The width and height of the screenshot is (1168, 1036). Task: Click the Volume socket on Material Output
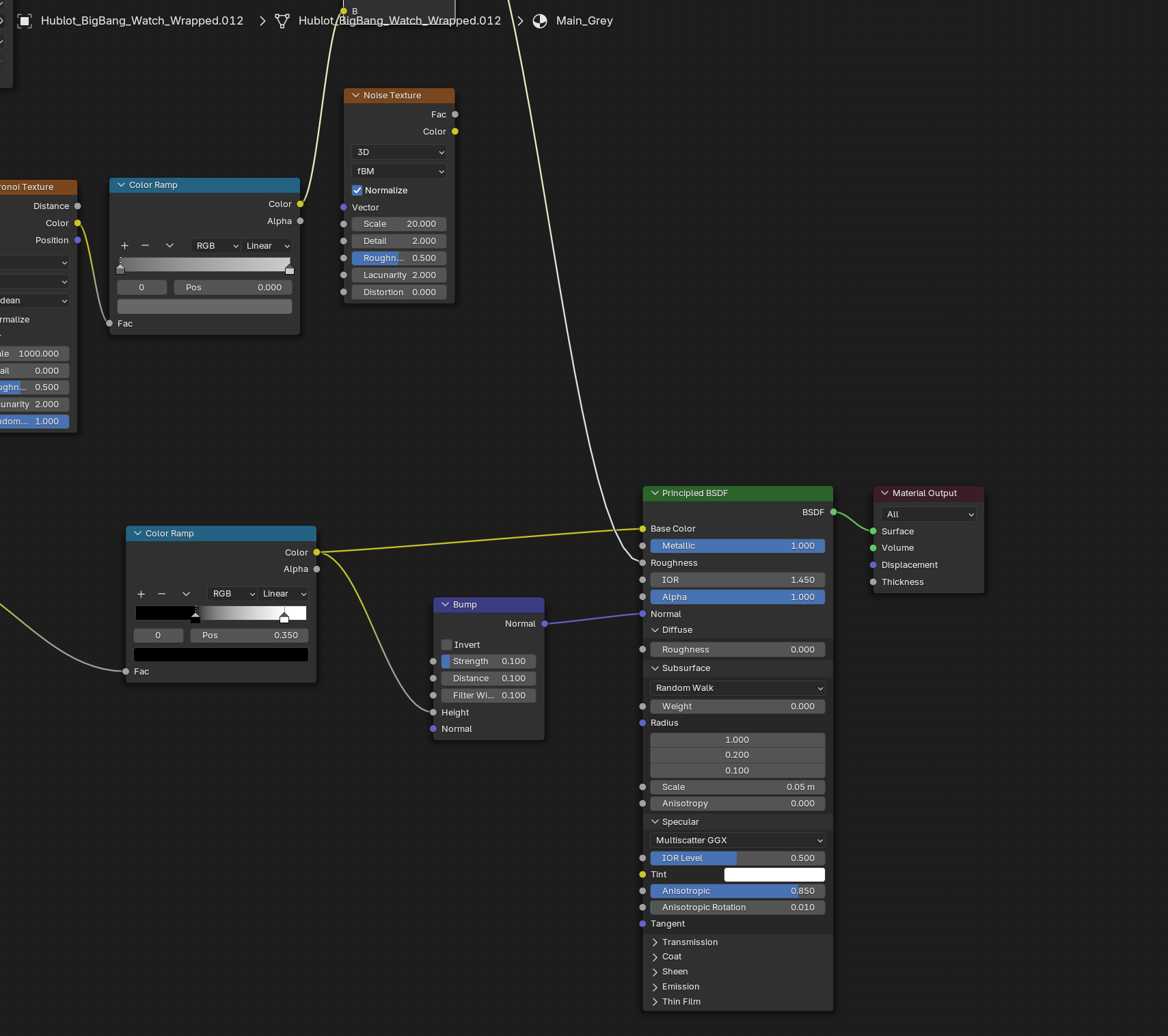[x=873, y=547]
